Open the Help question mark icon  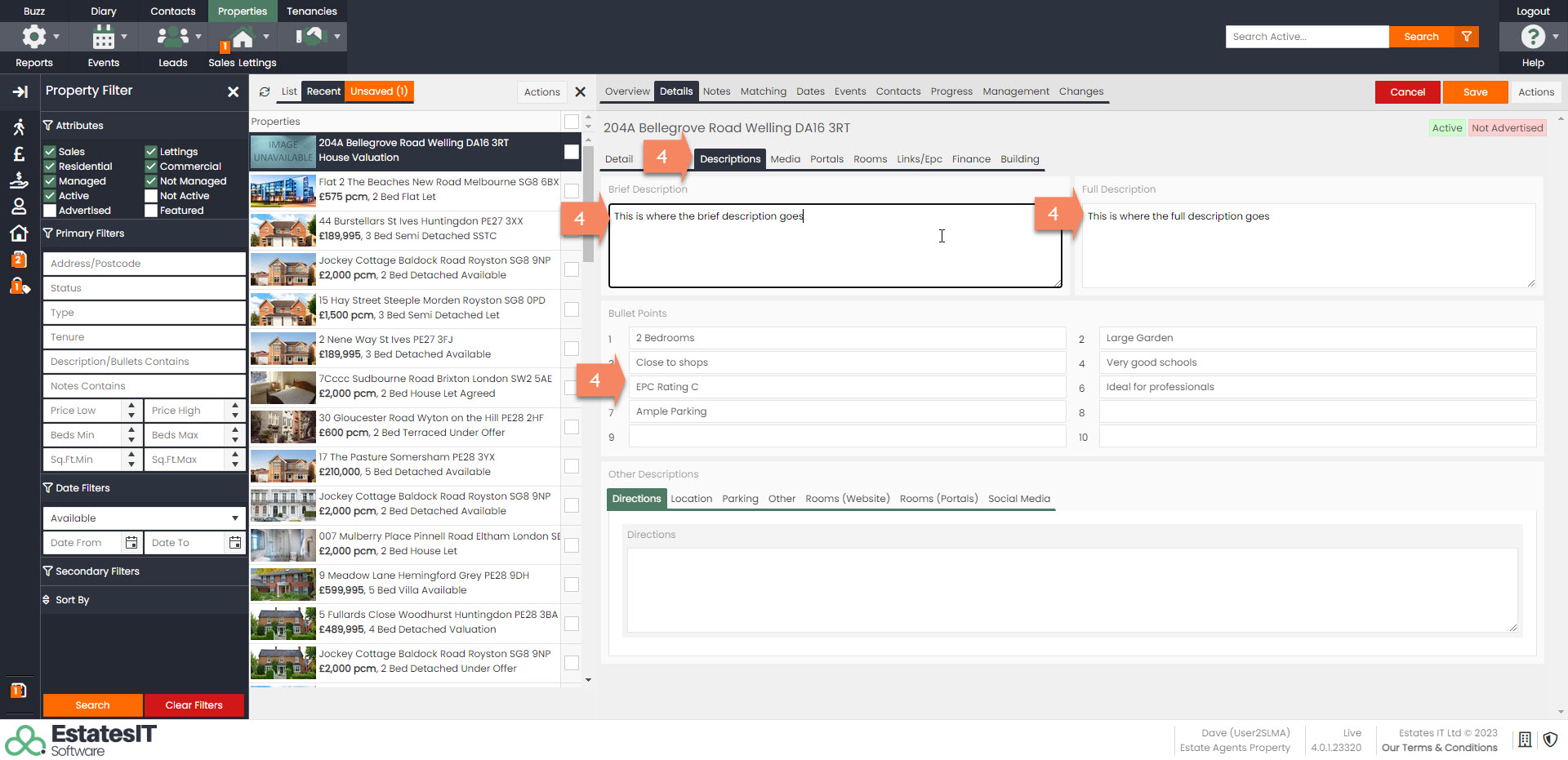[1532, 37]
